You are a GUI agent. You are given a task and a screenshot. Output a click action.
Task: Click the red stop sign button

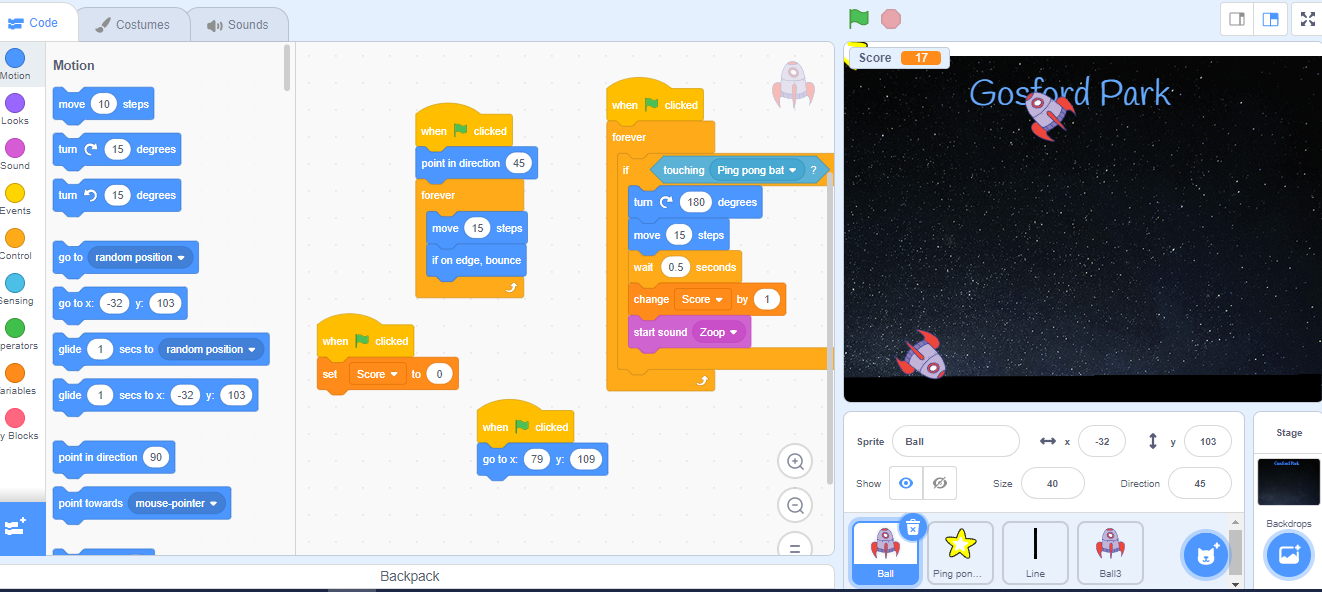[x=891, y=18]
